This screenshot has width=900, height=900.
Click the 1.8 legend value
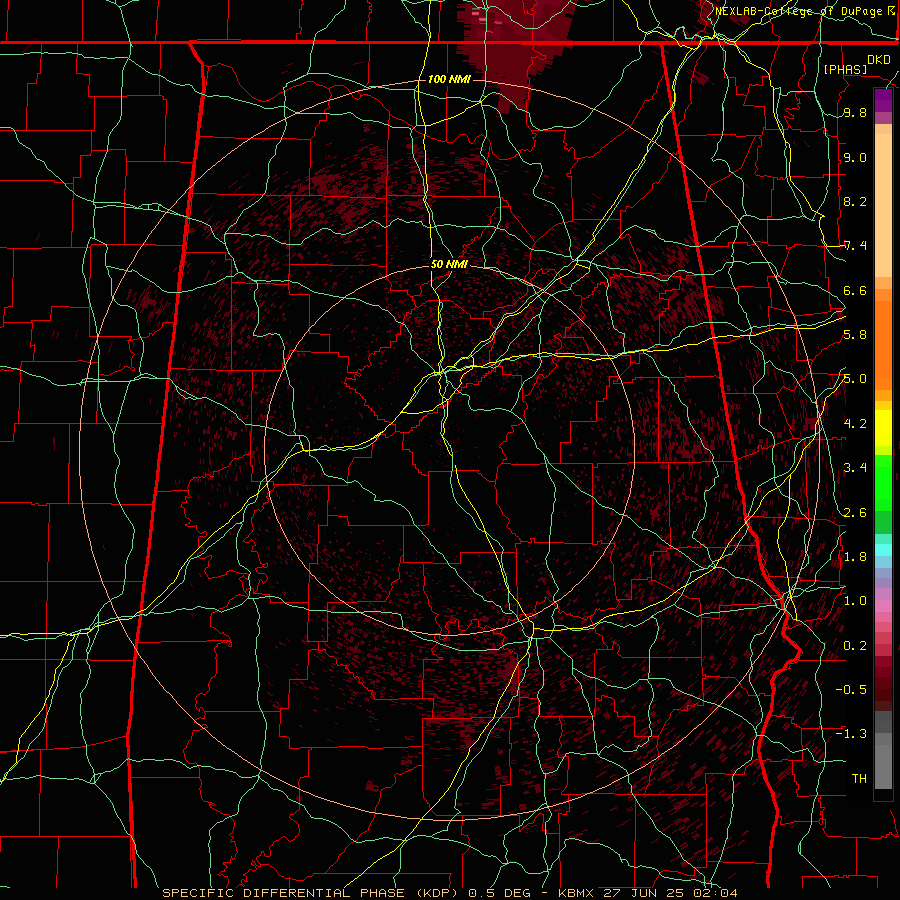pyautogui.click(x=855, y=556)
